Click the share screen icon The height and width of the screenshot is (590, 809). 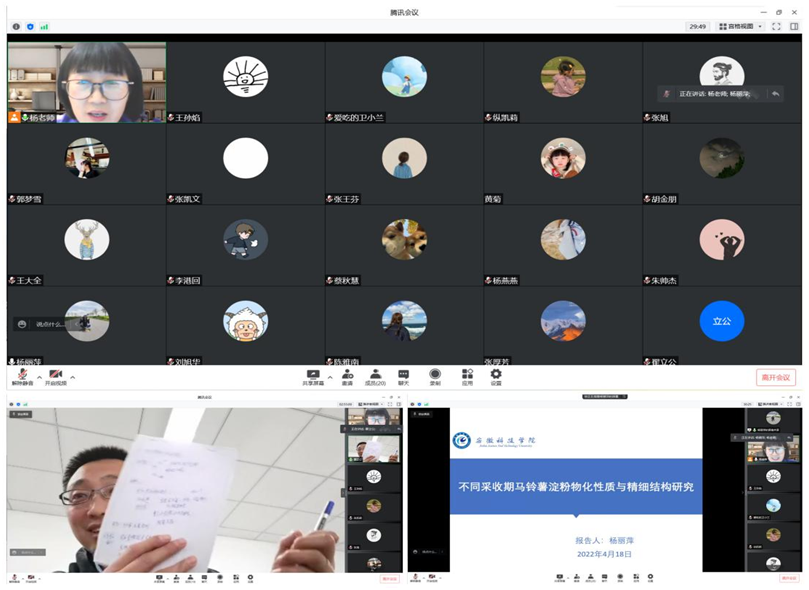(x=313, y=374)
